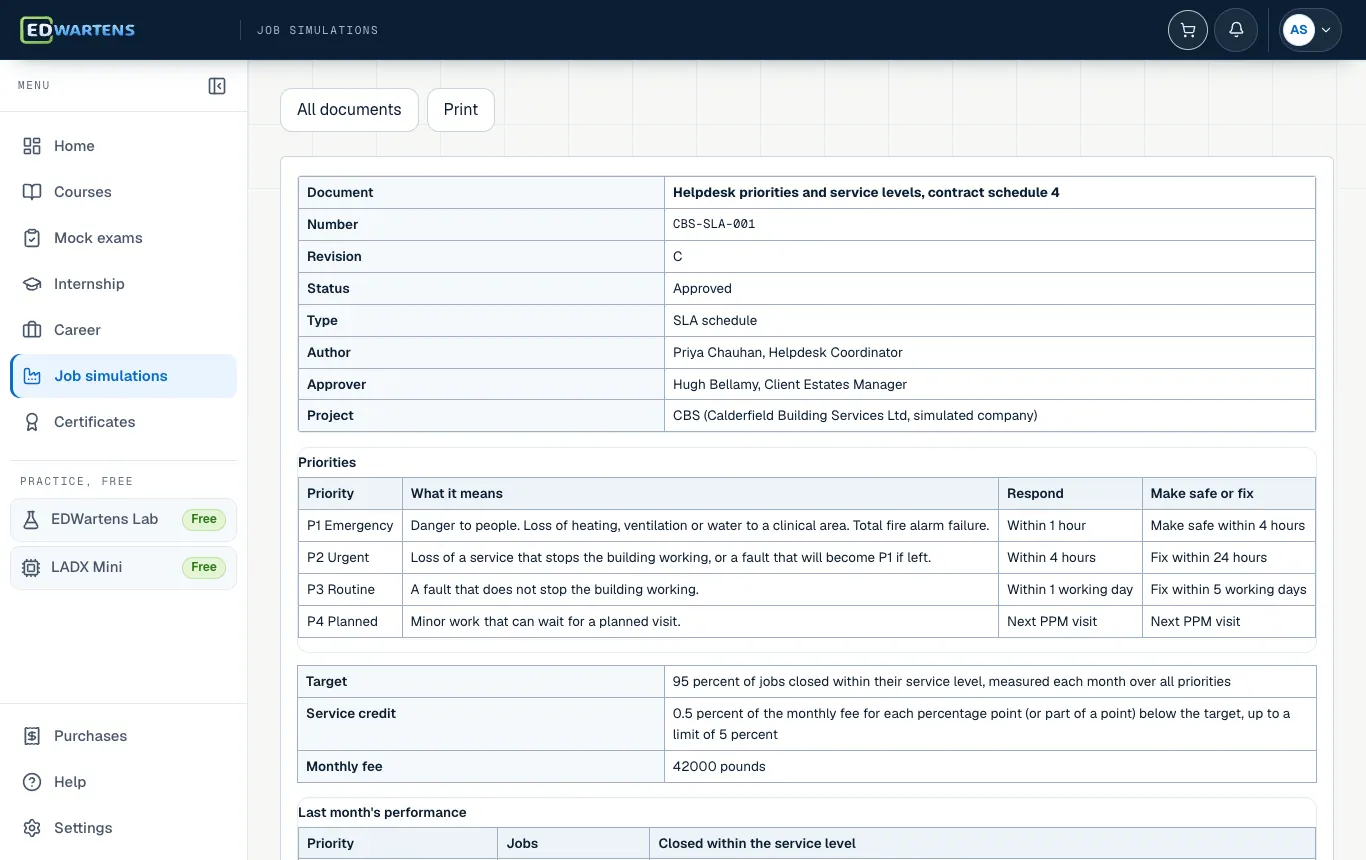Select Mock exams menu item
Image resolution: width=1366 pixels, height=860 pixels.
pyautogui.click(x=124, y=238)
